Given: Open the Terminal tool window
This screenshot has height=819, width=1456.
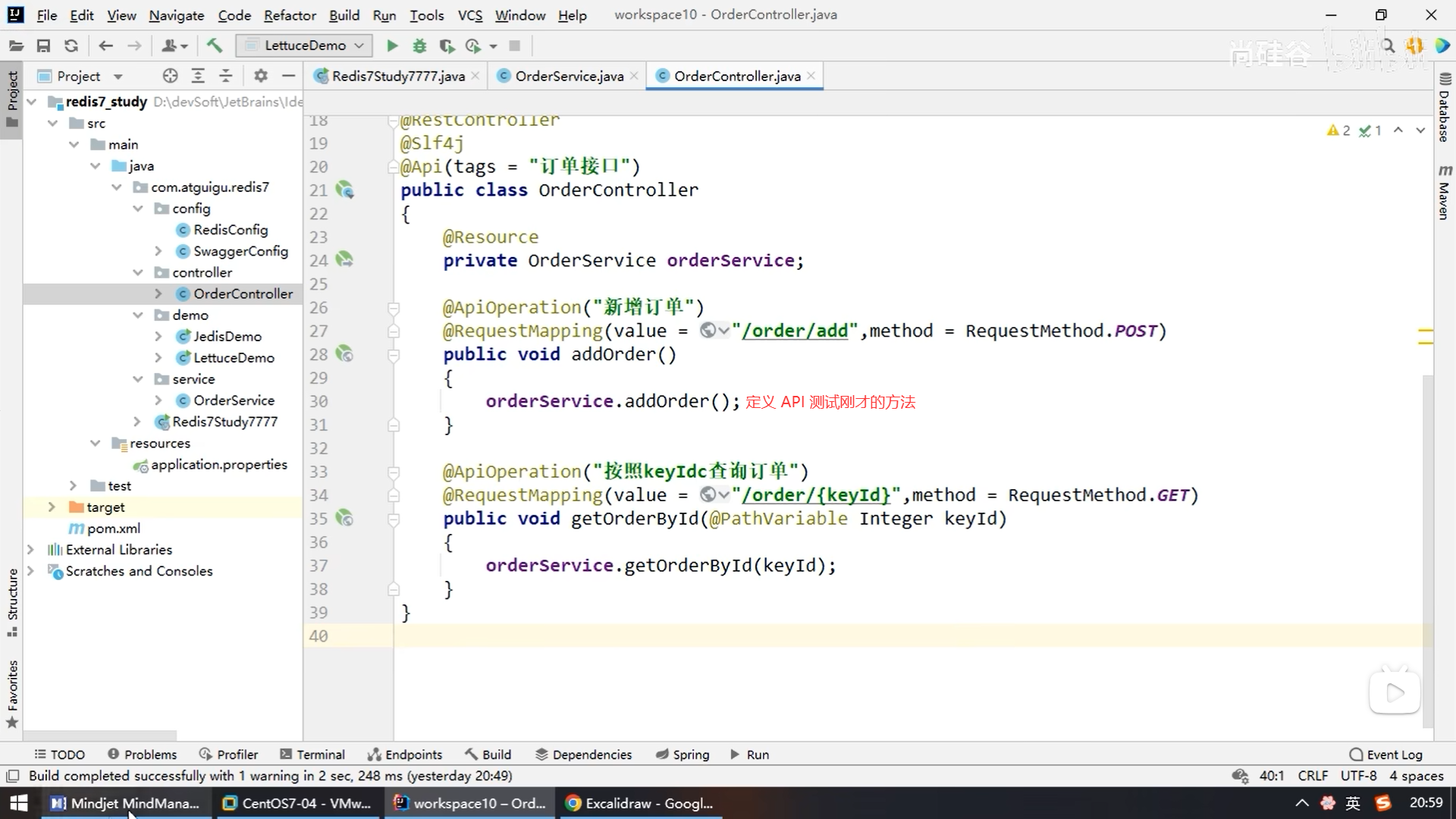Looking at the screenshot, I should click(x=312, y=755).
